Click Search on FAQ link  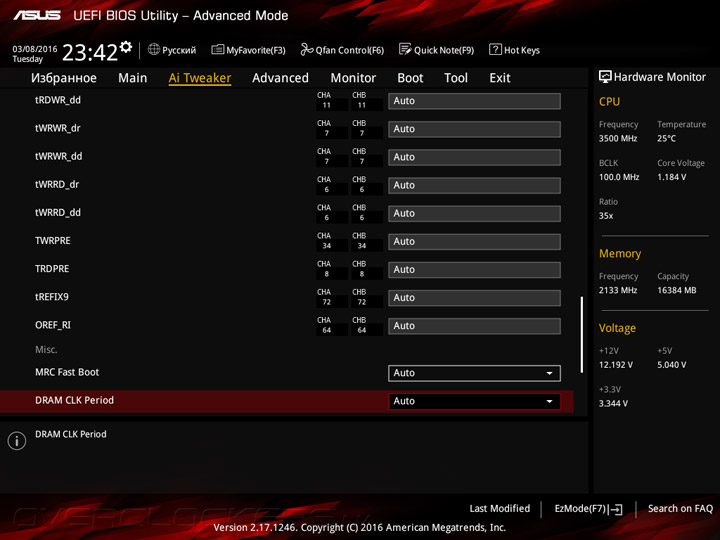(x=680, y=509)
